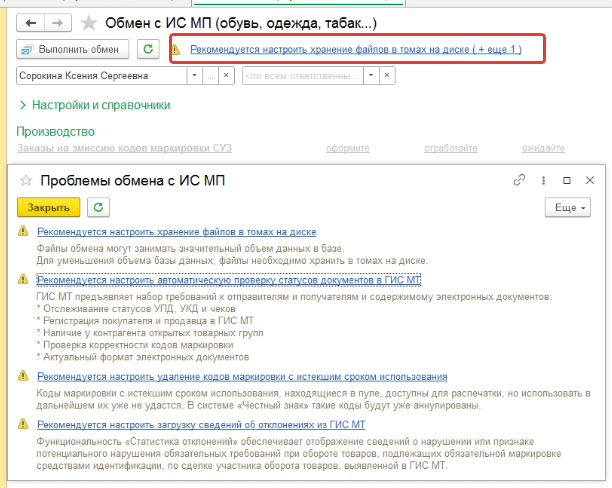Open dropdown of the responsible persons filter
Screen dimensions: 612x488
[373, 76]
